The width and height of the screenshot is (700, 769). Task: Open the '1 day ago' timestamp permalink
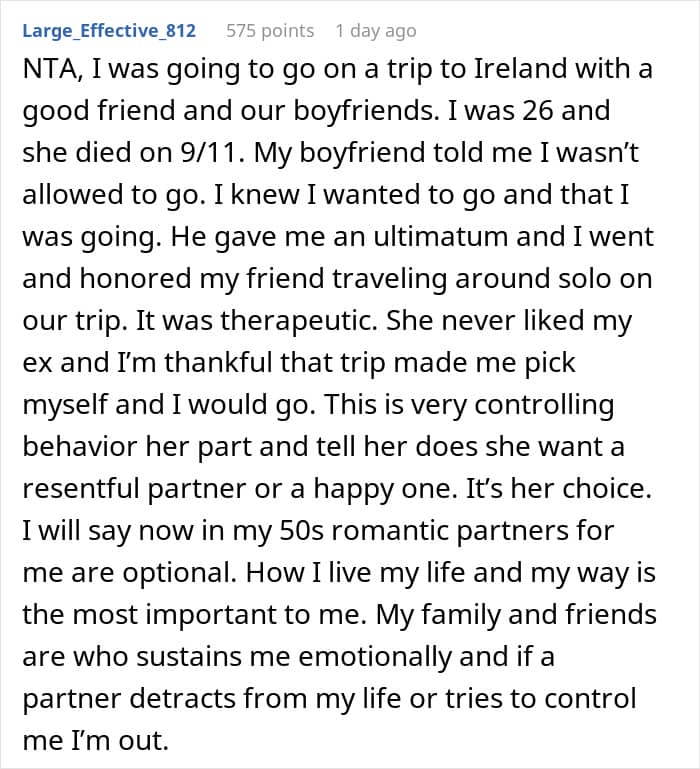(x=376, y=30)
